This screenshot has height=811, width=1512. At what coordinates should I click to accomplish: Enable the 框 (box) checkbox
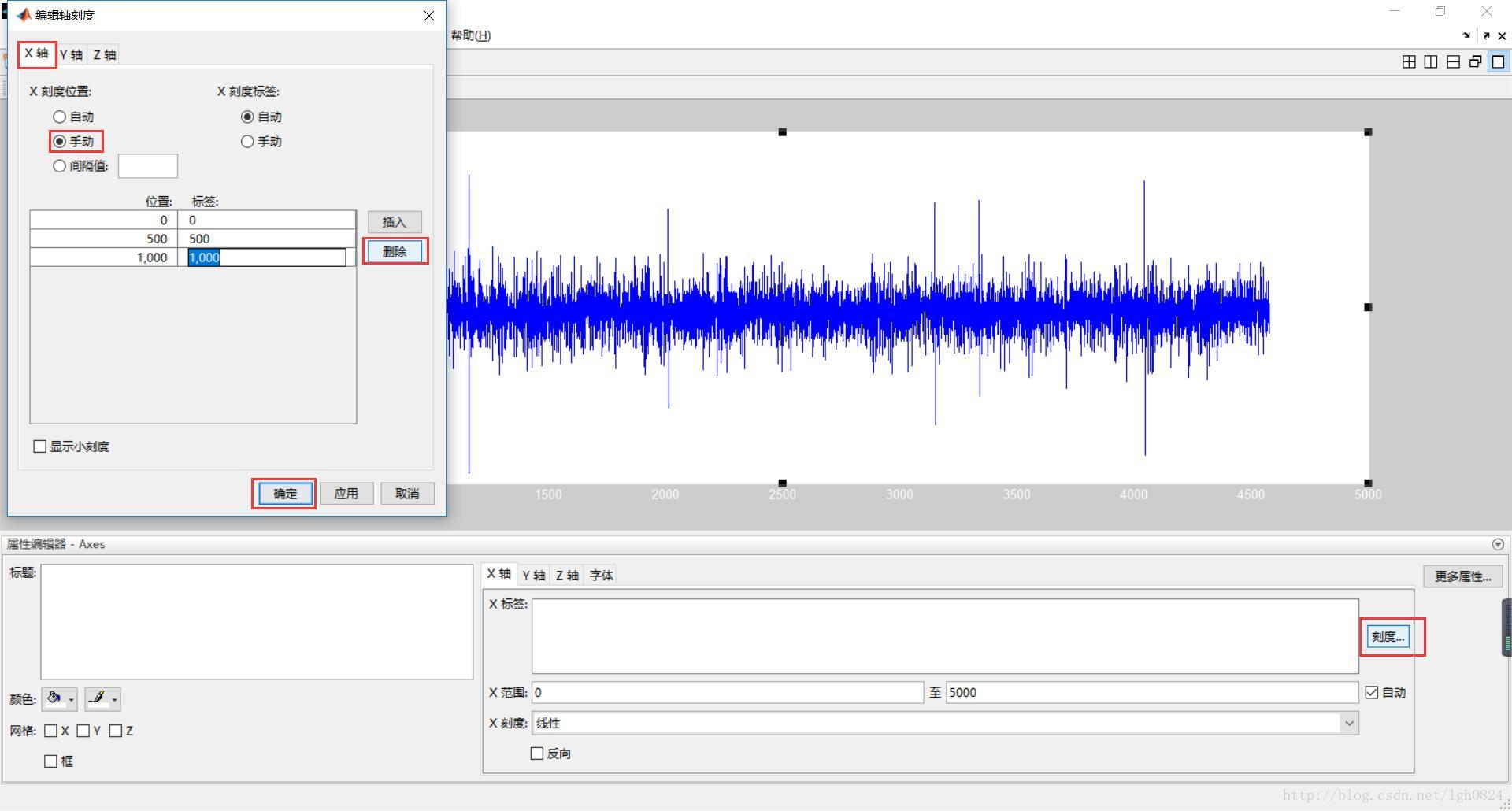51,761
